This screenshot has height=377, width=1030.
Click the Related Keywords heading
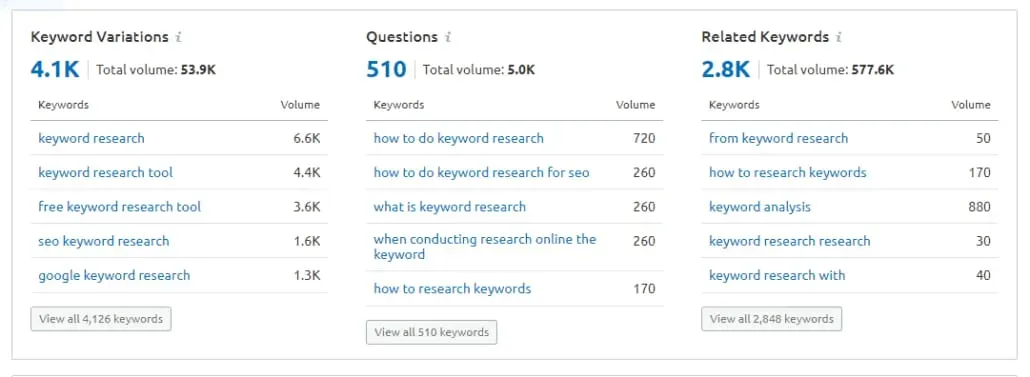tap(765, 37)
